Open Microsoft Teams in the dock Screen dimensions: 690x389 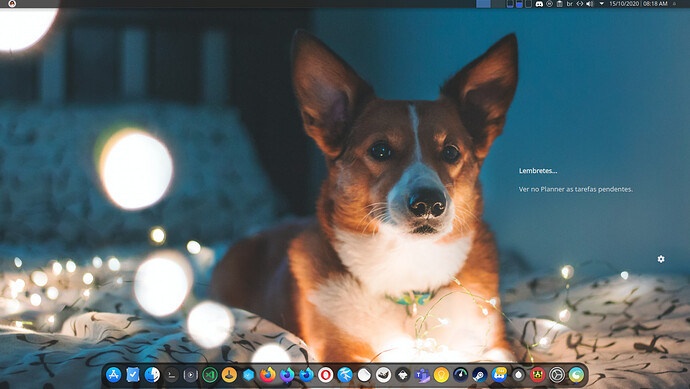coord(422,374)
